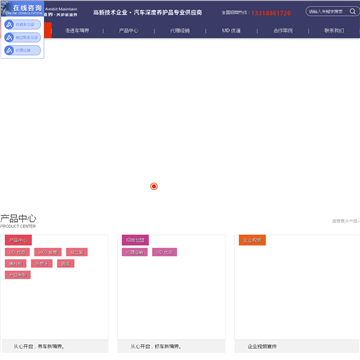Open the red highlighted home nav item

point(48,30)
